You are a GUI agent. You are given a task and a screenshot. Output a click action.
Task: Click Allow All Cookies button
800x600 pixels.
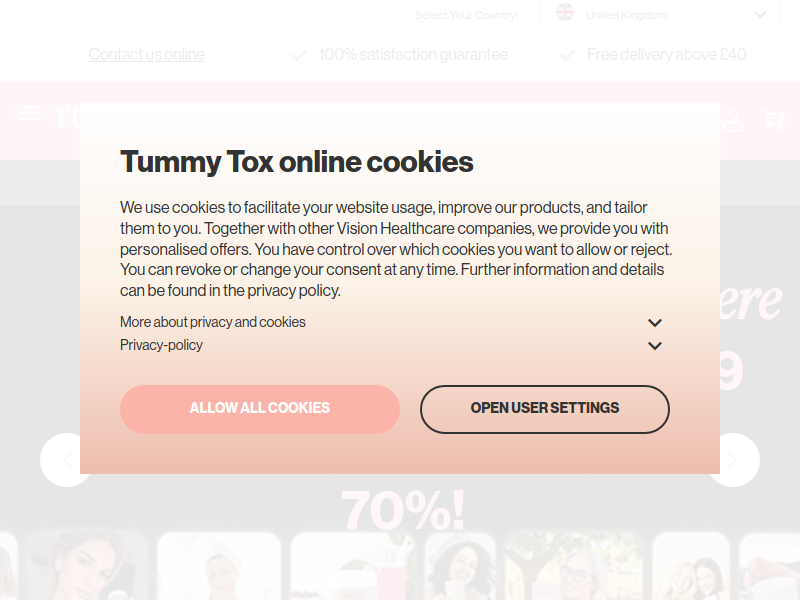click(x=260, y=409)
